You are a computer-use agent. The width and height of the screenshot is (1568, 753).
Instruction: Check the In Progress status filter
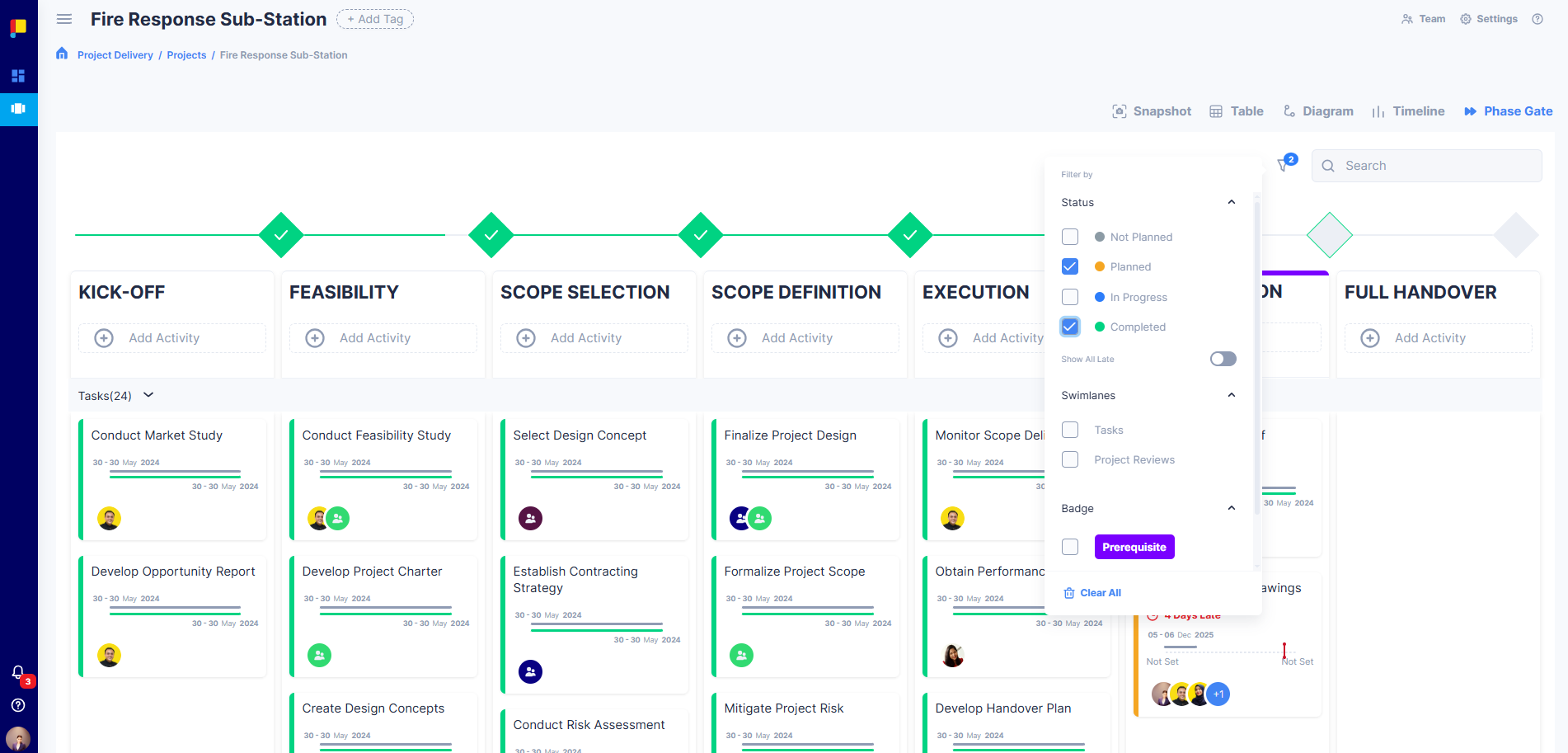pyautogui.click(x=1070, y=297)
